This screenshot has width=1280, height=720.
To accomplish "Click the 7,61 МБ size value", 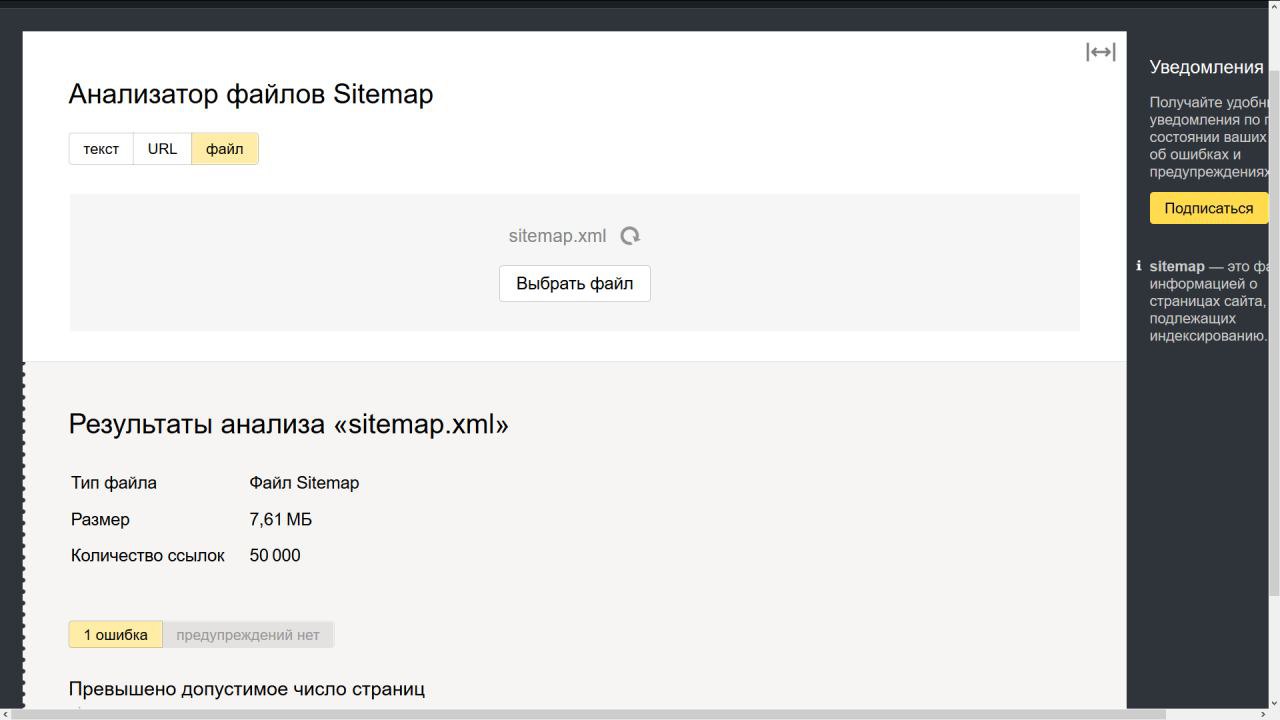I will (x=280, y=519).
